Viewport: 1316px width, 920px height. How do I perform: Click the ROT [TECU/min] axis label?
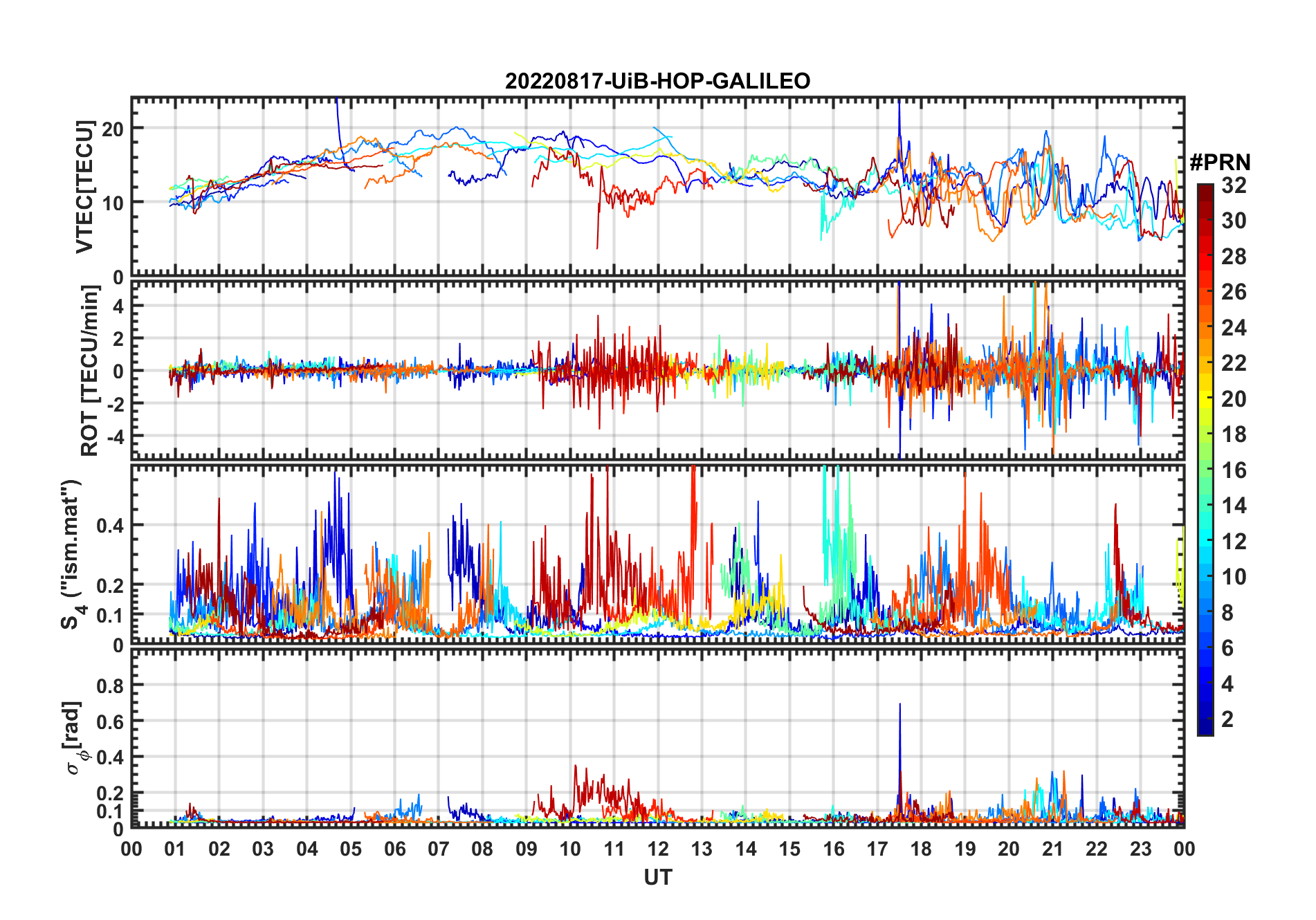(89, 370)
